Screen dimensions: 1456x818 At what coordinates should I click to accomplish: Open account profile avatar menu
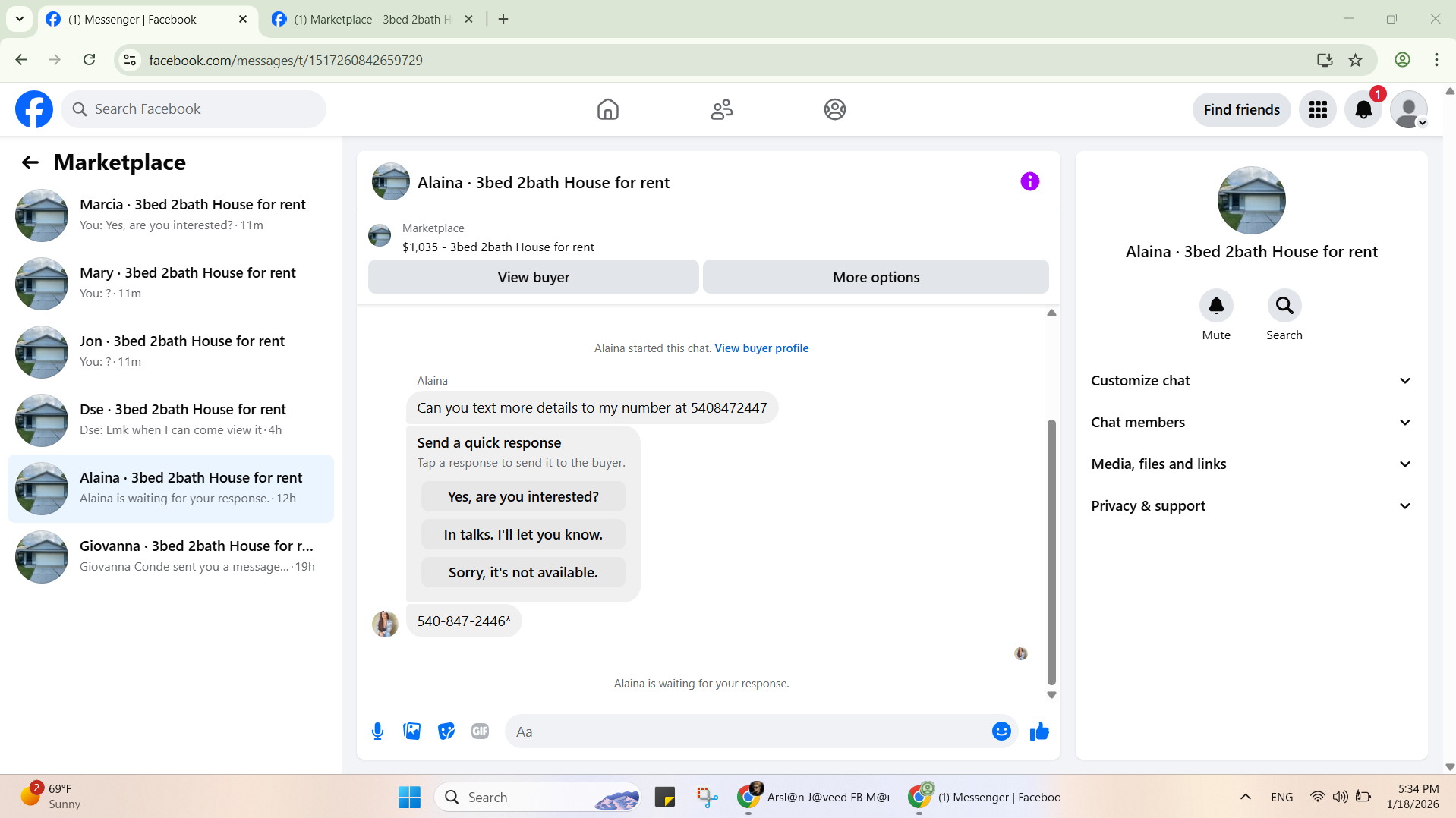tap(1409, 109)
